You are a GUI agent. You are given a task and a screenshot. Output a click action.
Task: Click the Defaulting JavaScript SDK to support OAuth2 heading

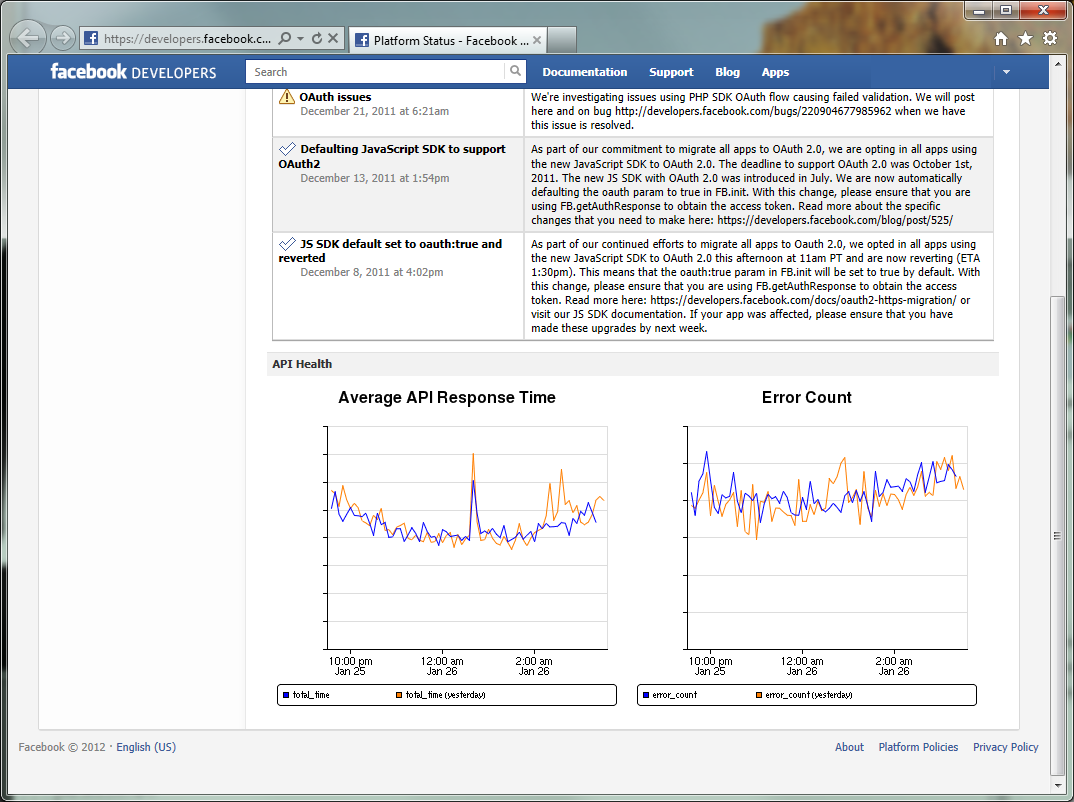pyautogui.click(x=392, y=156)
